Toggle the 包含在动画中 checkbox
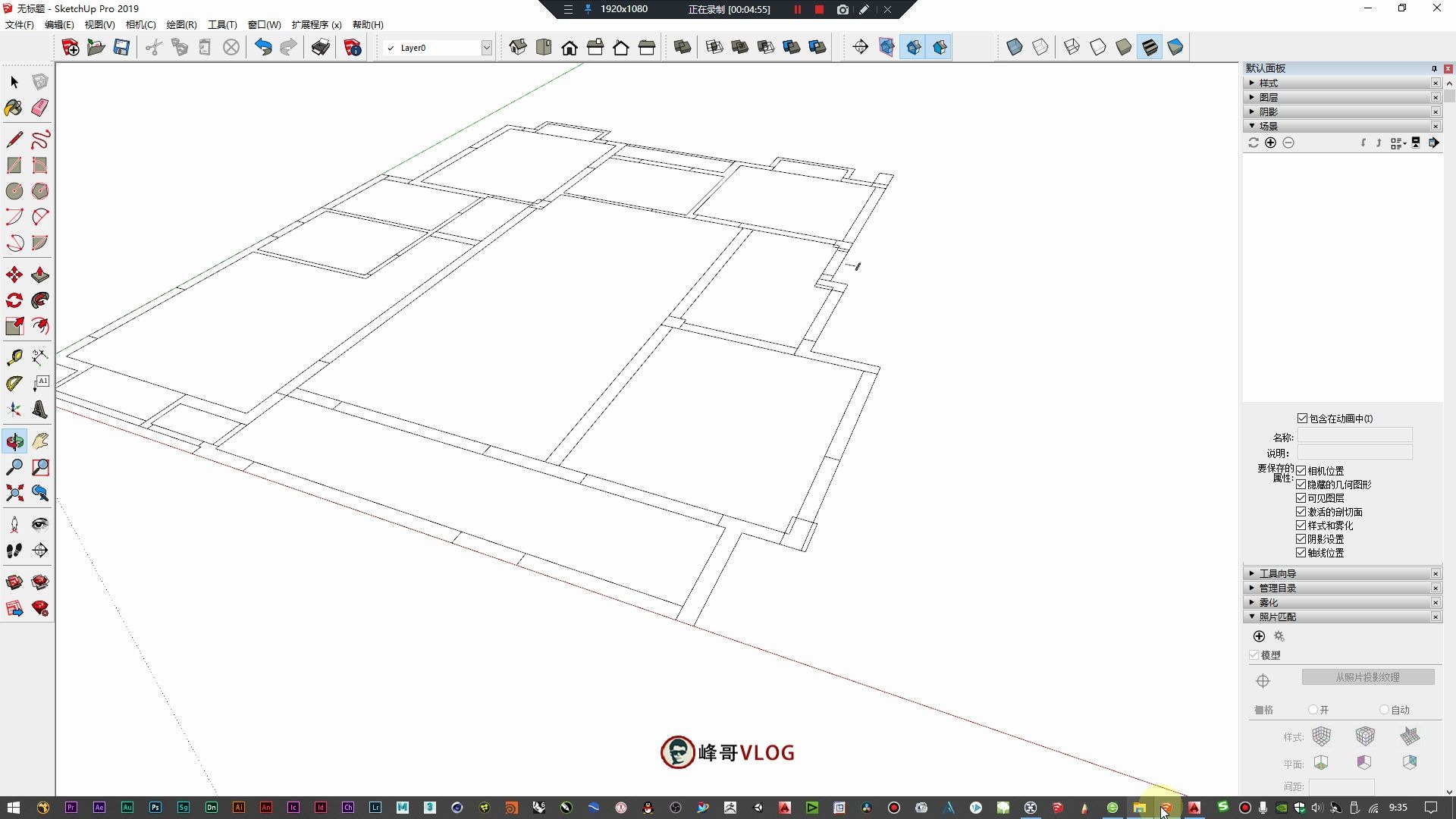1456x819 pixels. (1302, 419)
